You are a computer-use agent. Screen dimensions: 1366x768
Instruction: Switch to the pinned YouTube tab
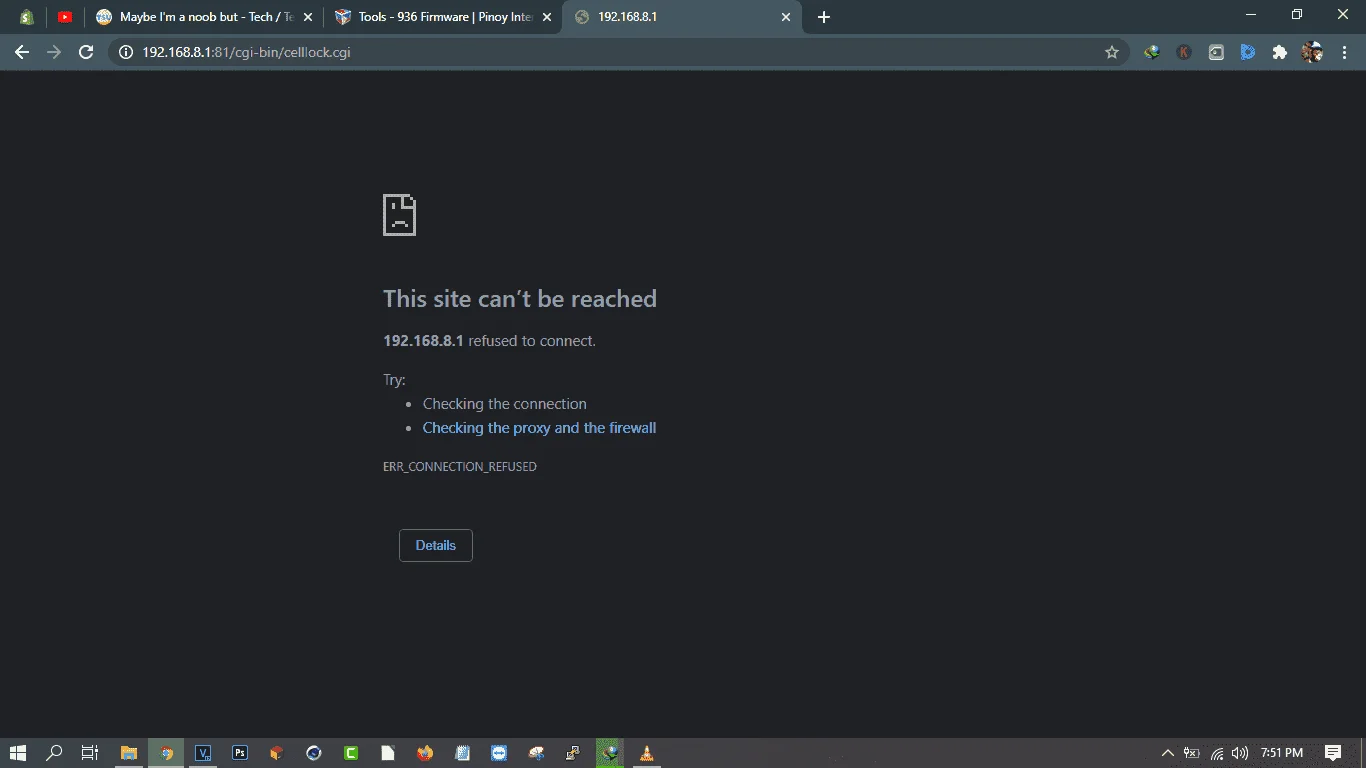coord(65,17)
